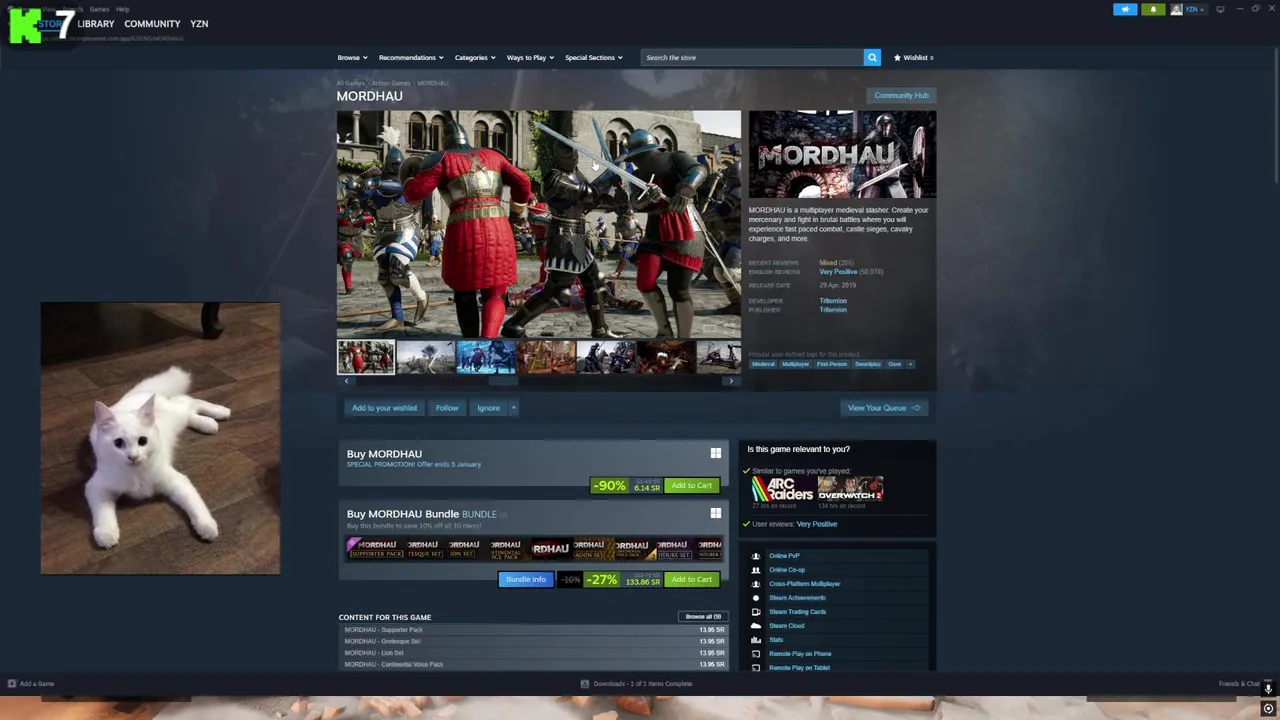Open the ARC Raiders game logo

pyautogui.click(x=782, y=489)
